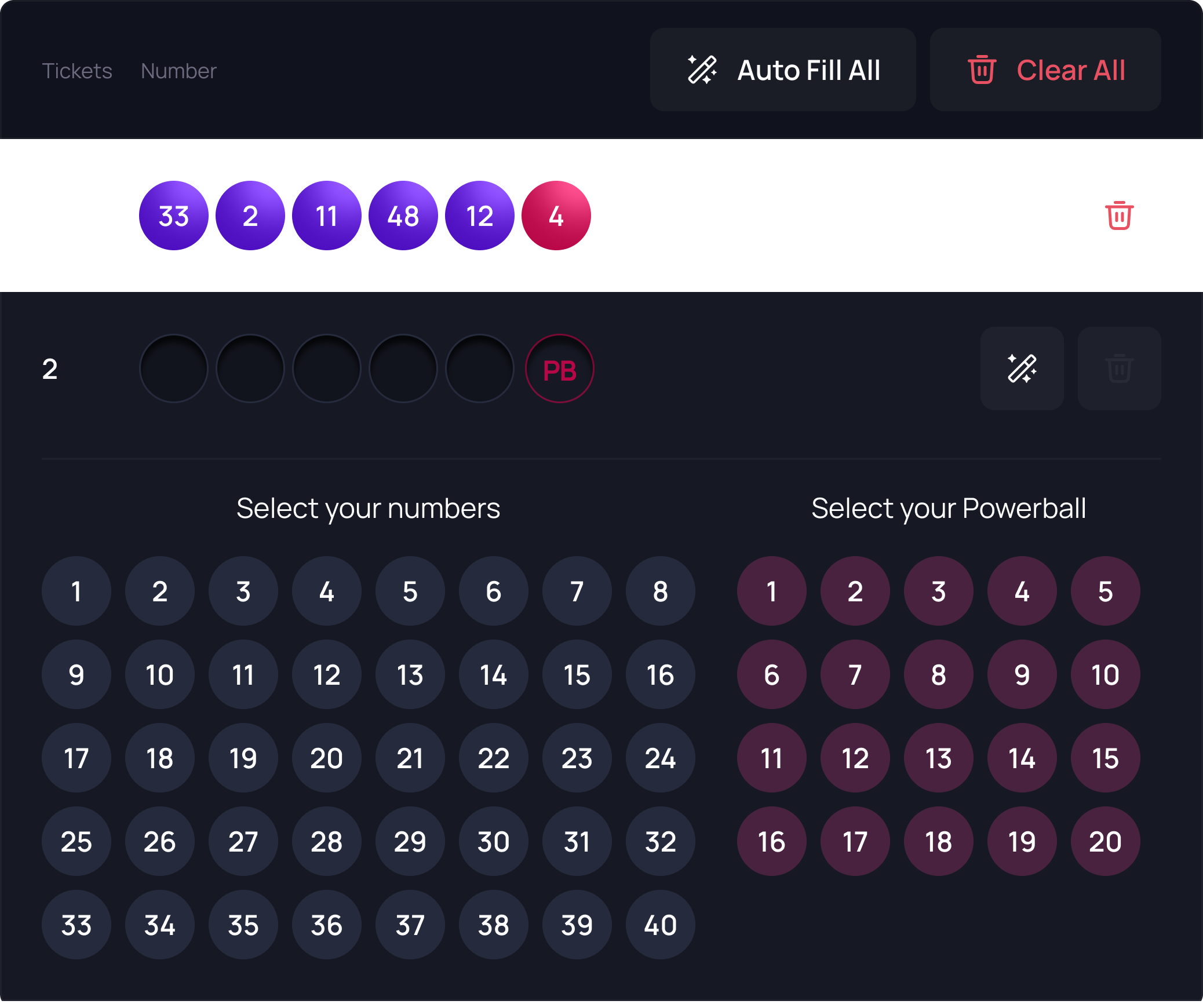The image size is (1203, 1008).
Task: Select number 7 in the main numbers grid
Action: [577, 591]
